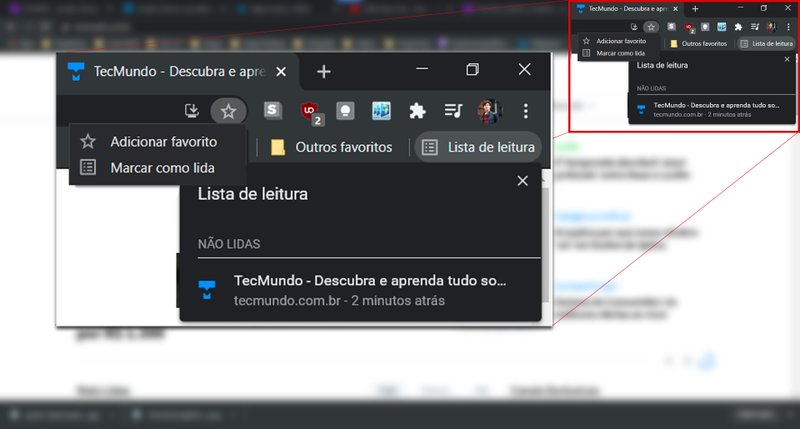800x429 pixels.
Task: Open TecMundo reading entry in small top-right window
Action: coord(712,110)
